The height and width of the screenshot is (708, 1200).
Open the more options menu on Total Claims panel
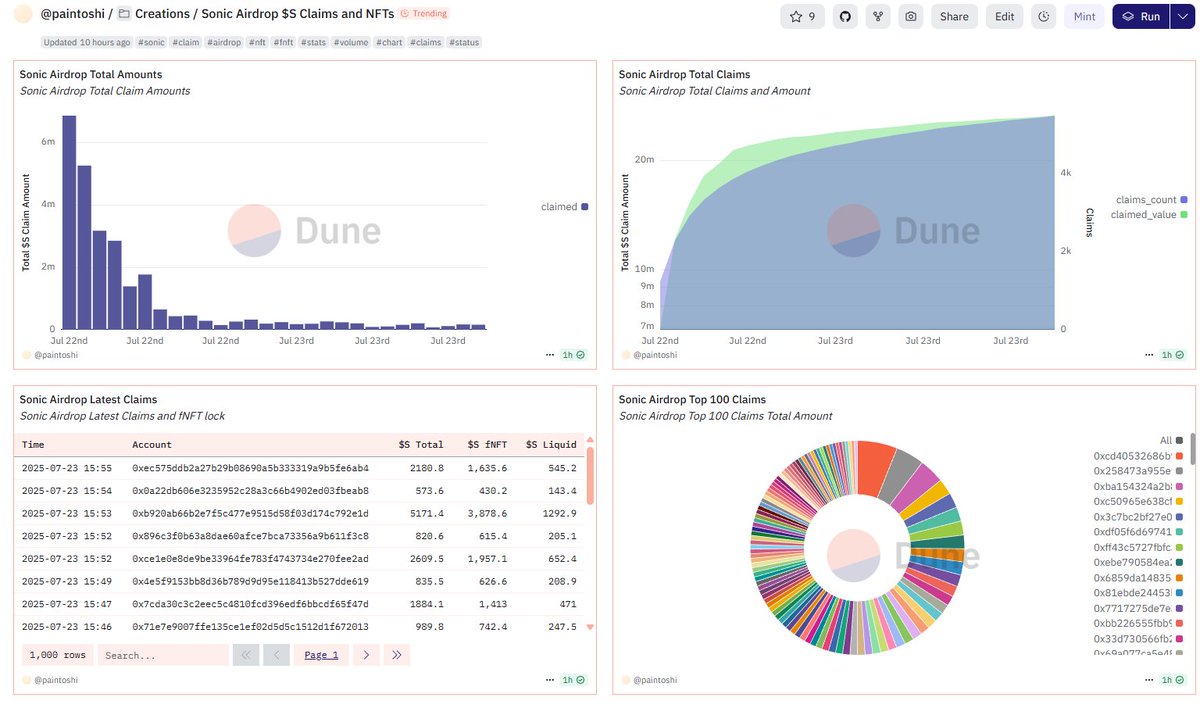[x=1150, y=354]
